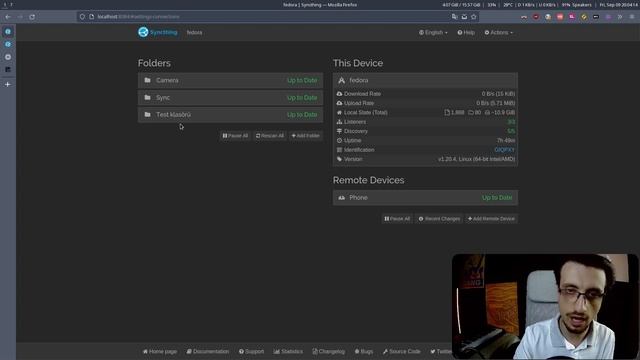Viewport: 640px width, 360px height.
Task: Click Pause All under Remote Devices
Action: (397, 219)
